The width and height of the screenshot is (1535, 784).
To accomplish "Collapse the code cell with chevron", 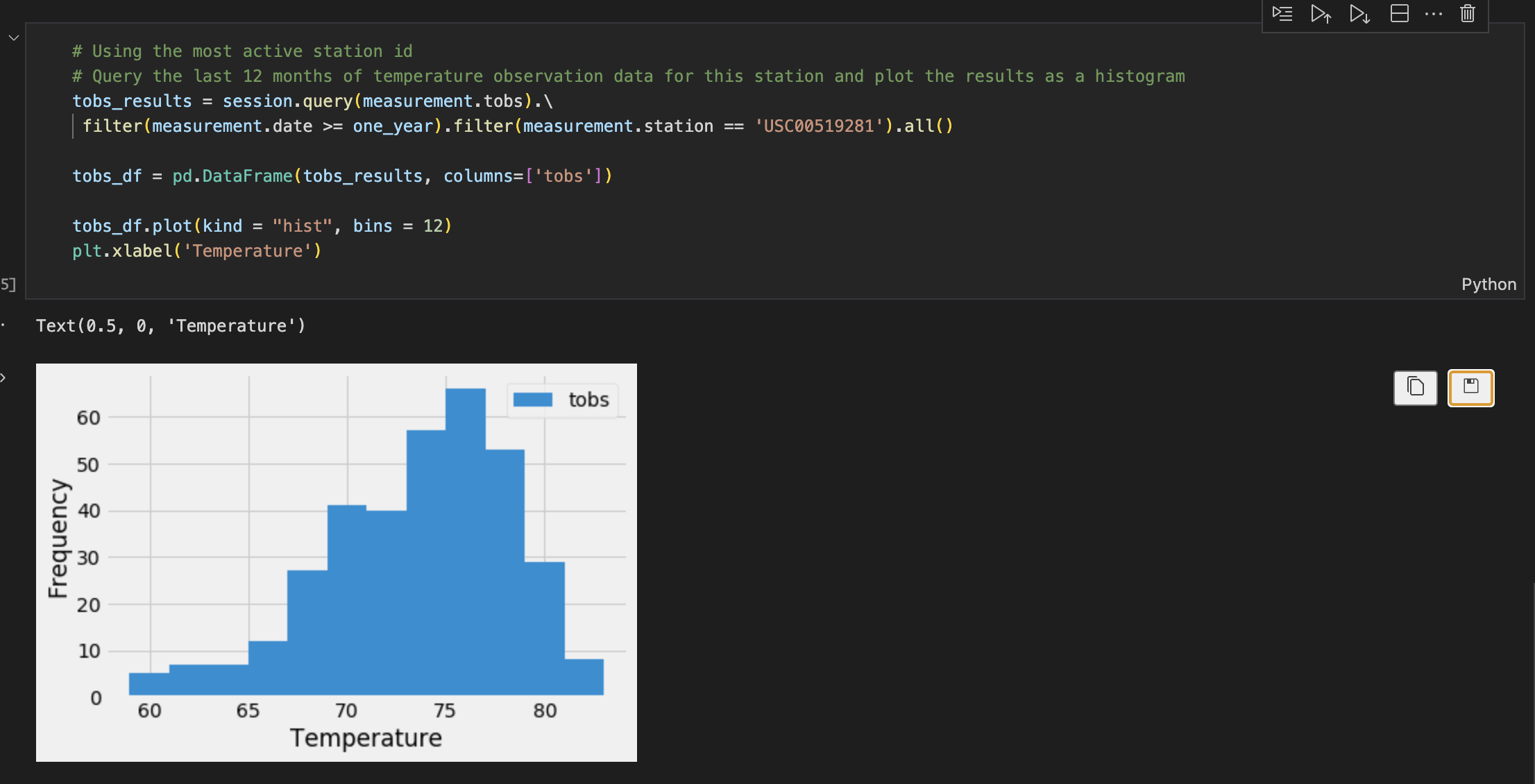I will (13, 37).
